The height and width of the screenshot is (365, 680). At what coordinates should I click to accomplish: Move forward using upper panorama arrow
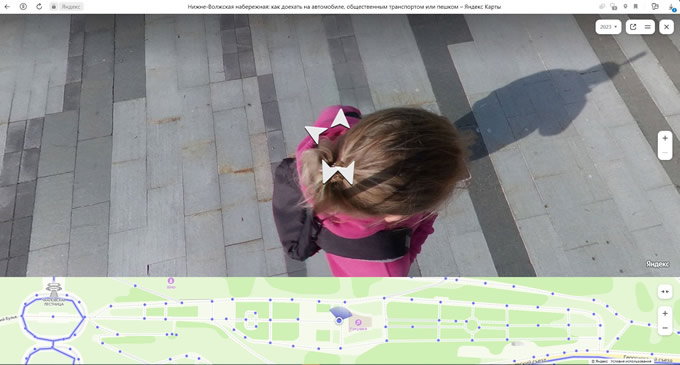point(341,119)
